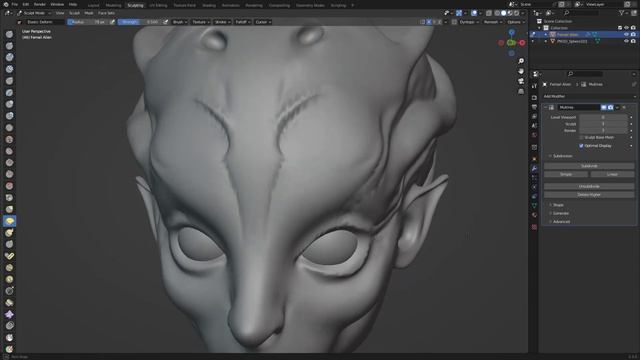This screenshot has width=640, height=360.
Task: Click the outliner search field
Action: [580, 13]
